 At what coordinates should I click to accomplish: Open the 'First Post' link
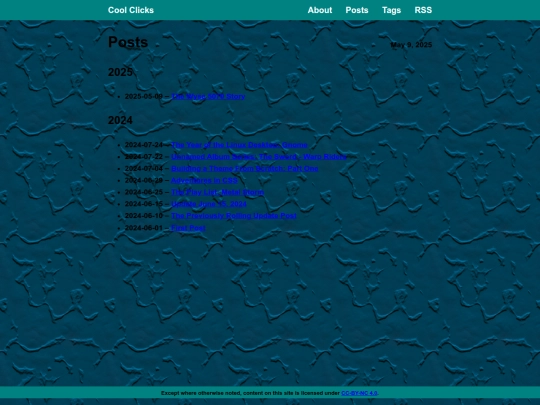[x=188, y=228]
